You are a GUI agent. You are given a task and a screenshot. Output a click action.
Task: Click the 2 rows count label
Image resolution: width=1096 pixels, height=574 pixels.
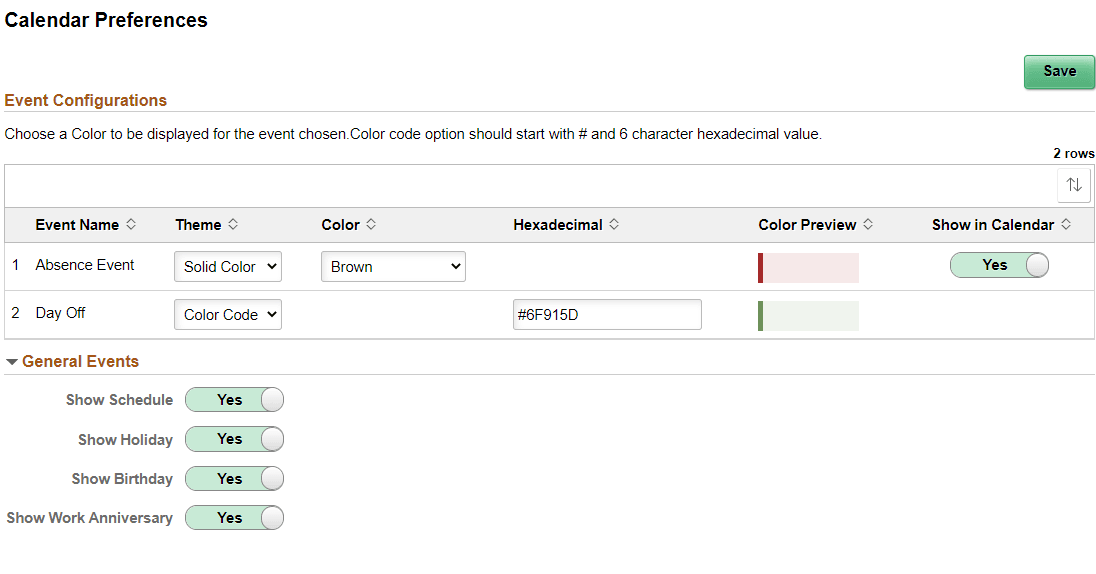pyautogui.click(x=1074, y=153)
